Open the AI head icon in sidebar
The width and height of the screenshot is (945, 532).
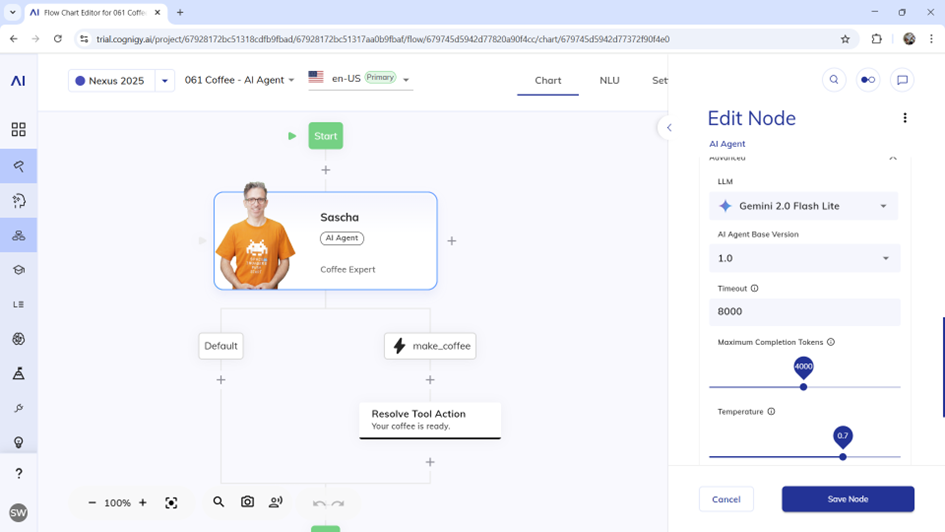point(19,201)
